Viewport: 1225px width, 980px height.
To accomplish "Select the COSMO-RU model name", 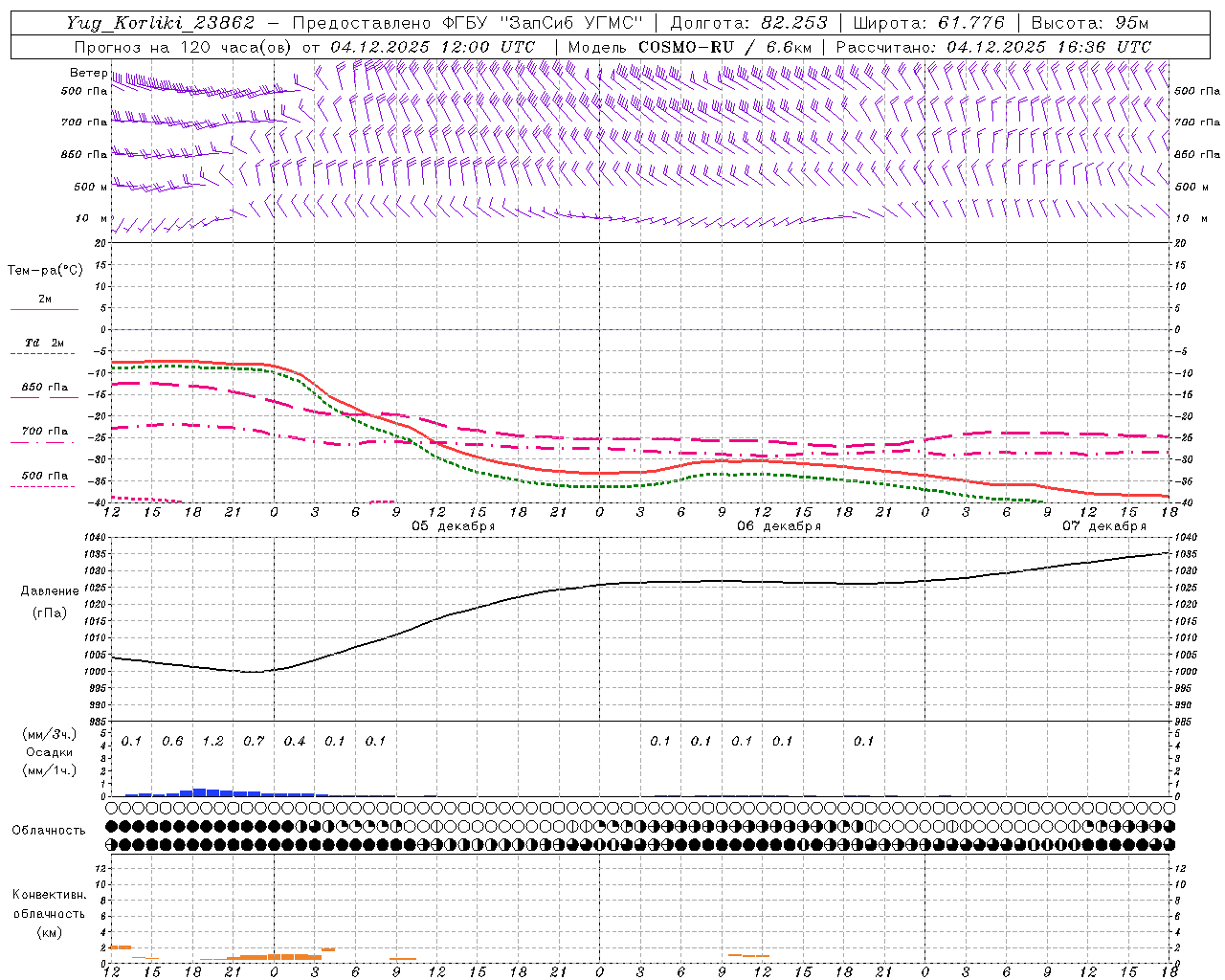I will 686,47.
